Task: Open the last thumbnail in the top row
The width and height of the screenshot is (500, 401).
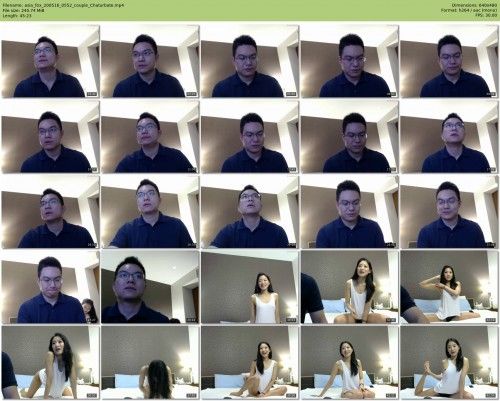Action: (449, 61)
